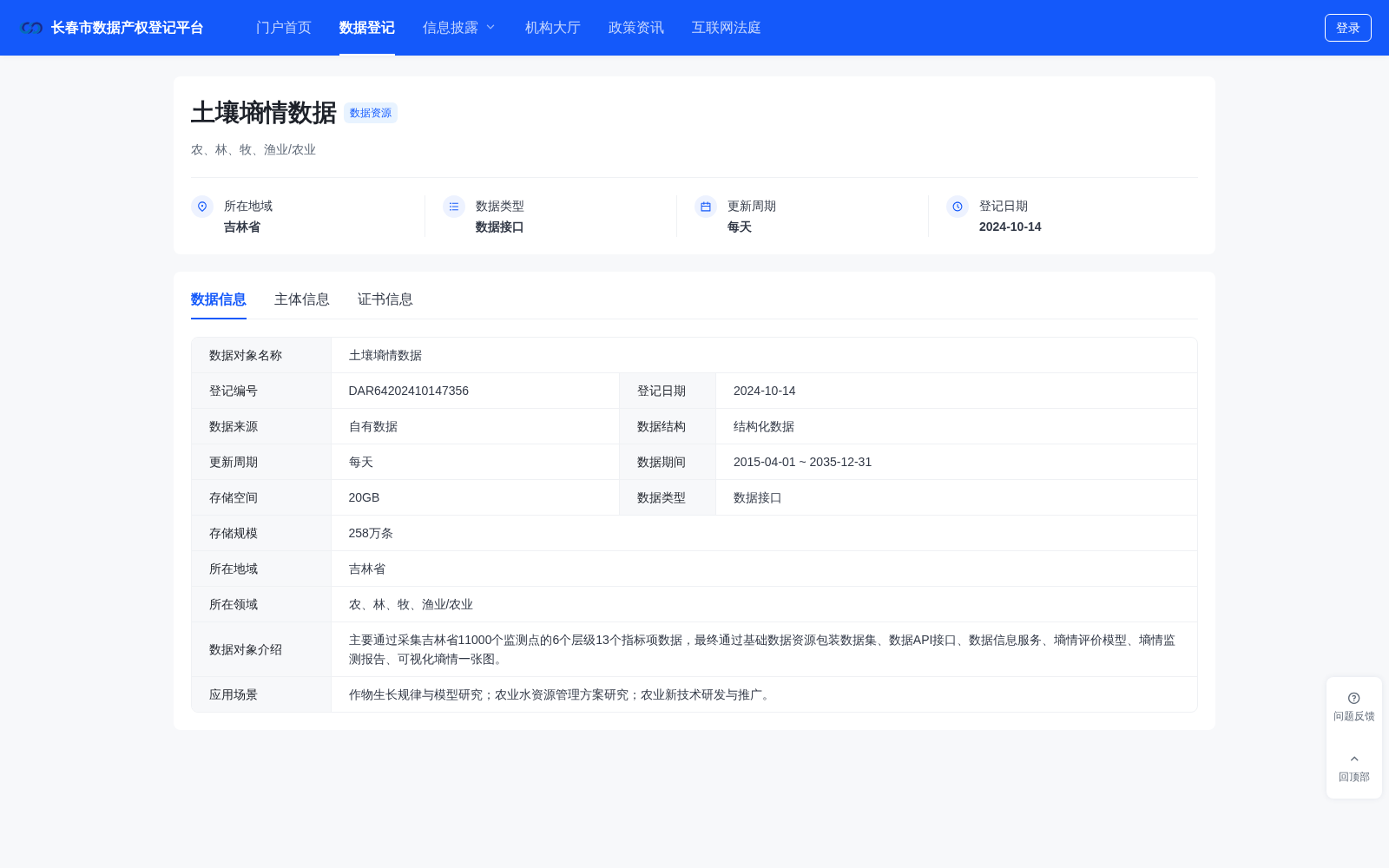Screen dimensions: 1389x868
Task: Click the 存储规模 row label
Action: tap(234, 533)
